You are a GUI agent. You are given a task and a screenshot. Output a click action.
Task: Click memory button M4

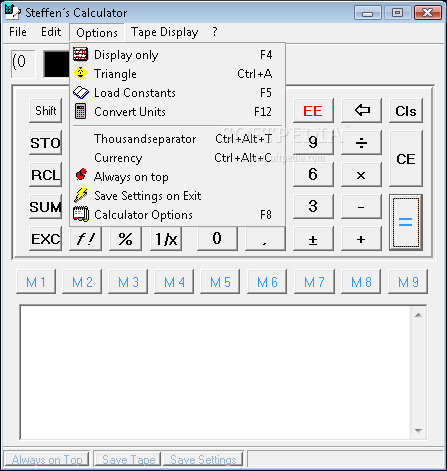coord(174,282)
